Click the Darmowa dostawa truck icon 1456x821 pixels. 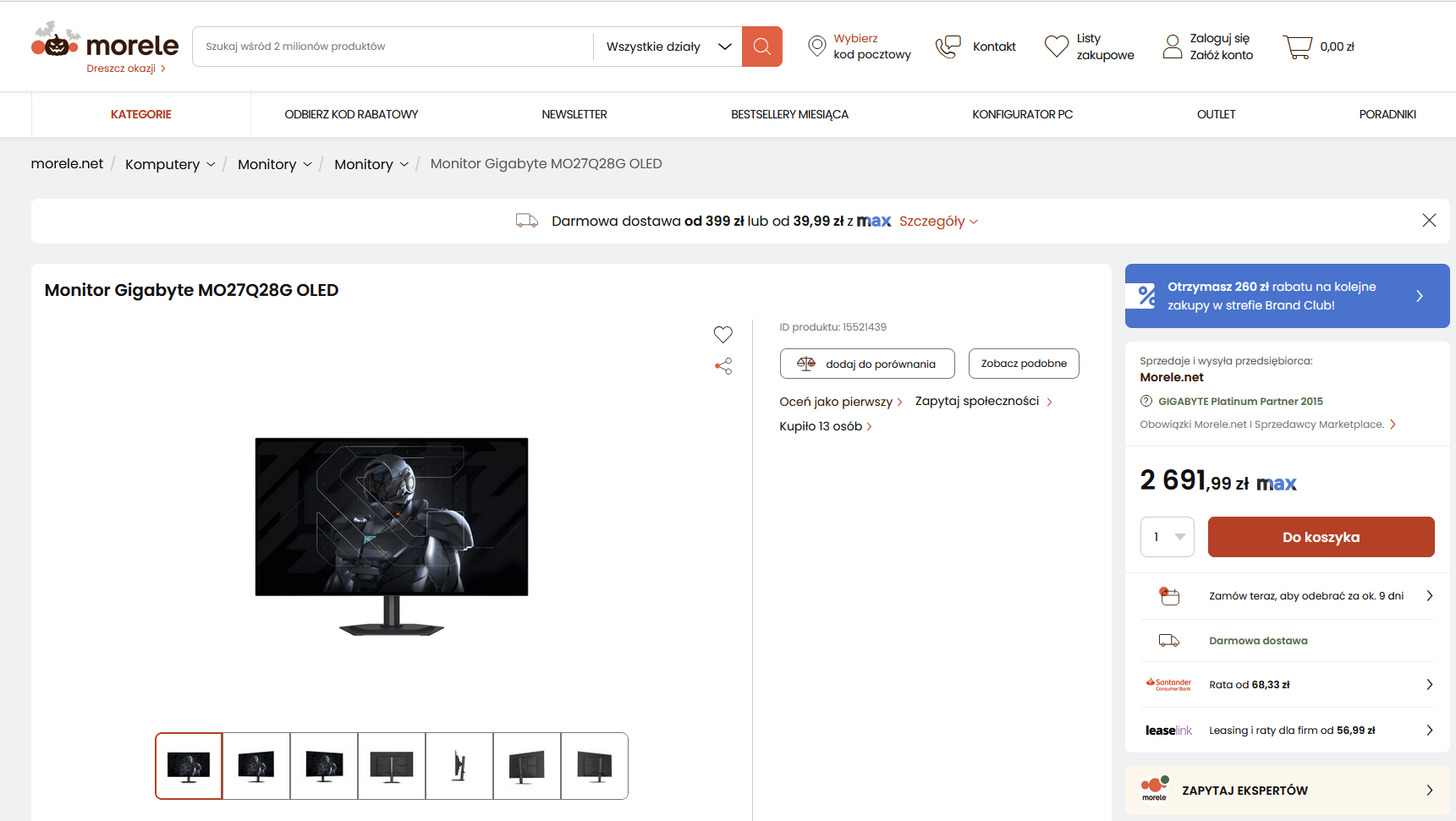click(x=1169, y=641)
